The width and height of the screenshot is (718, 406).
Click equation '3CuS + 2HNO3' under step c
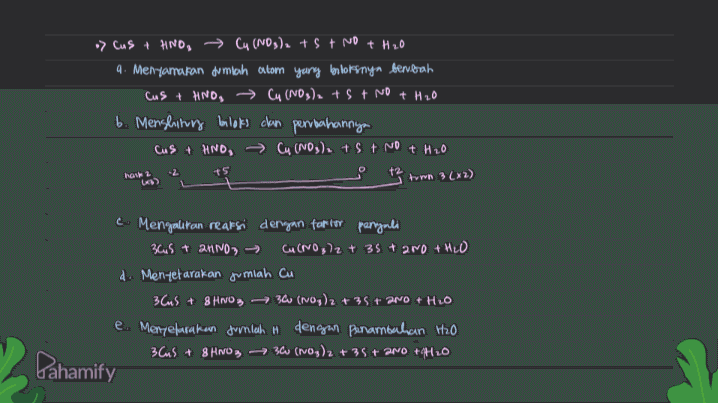[x=309, y=248]
